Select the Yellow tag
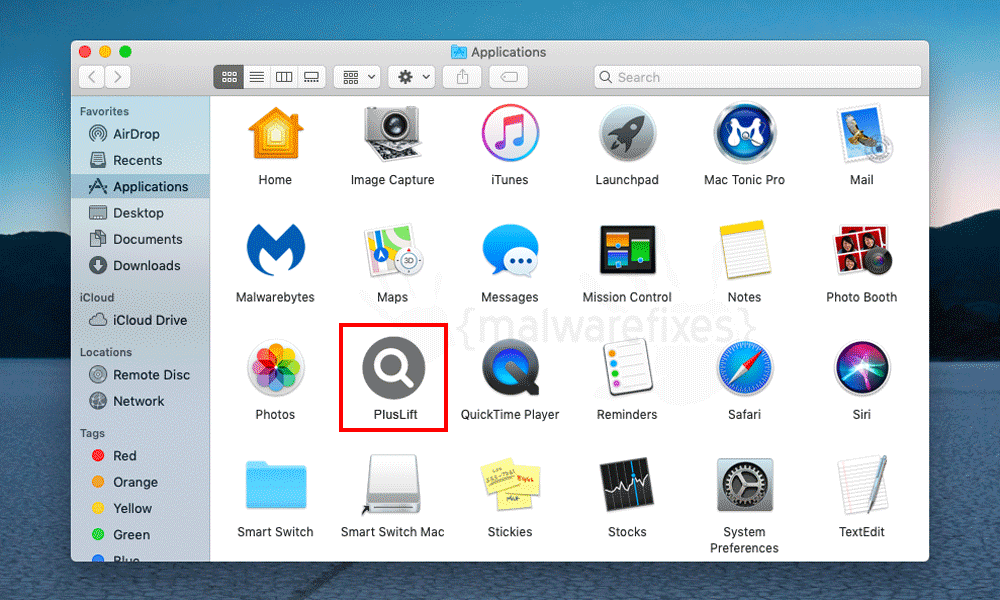This screenshot has height=600, width=1000. (x=140, y=508)
